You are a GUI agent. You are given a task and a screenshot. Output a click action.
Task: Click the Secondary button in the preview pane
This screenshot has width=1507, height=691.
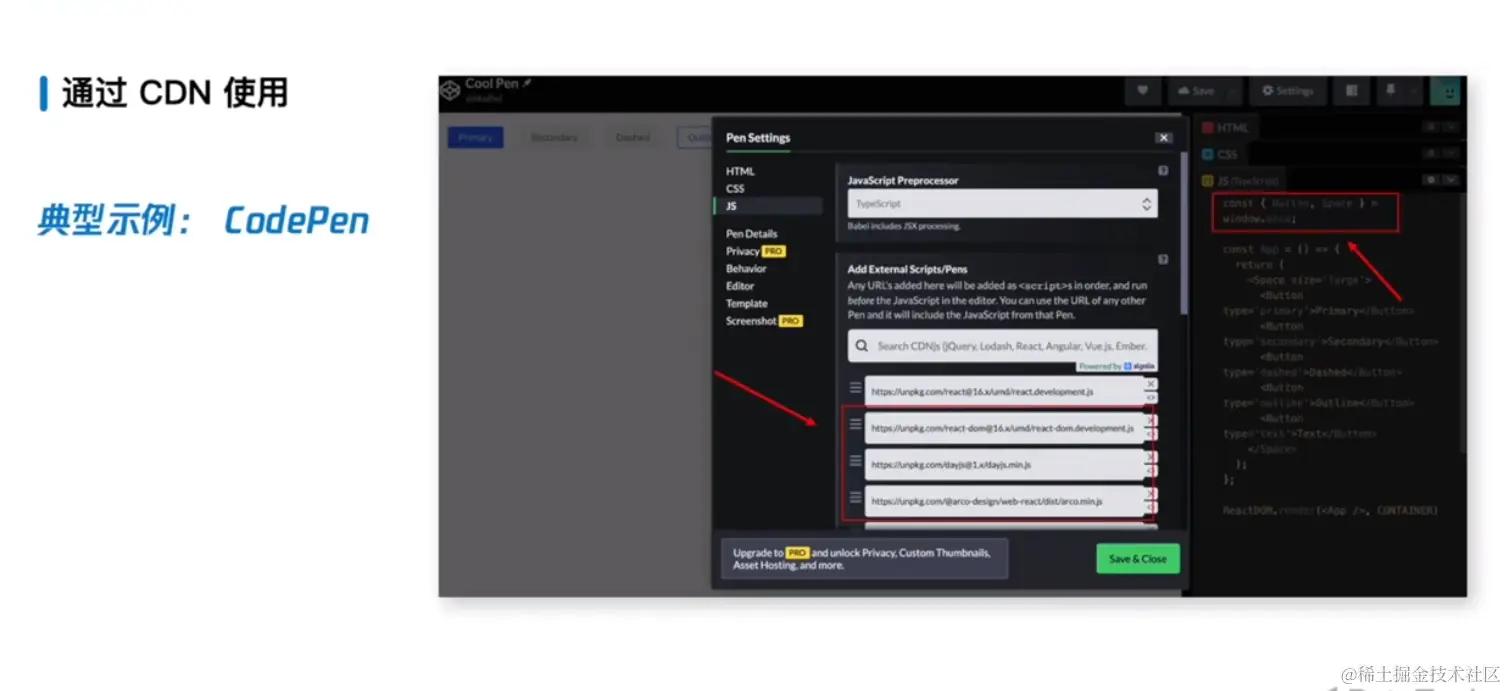[x=554, y=138]
